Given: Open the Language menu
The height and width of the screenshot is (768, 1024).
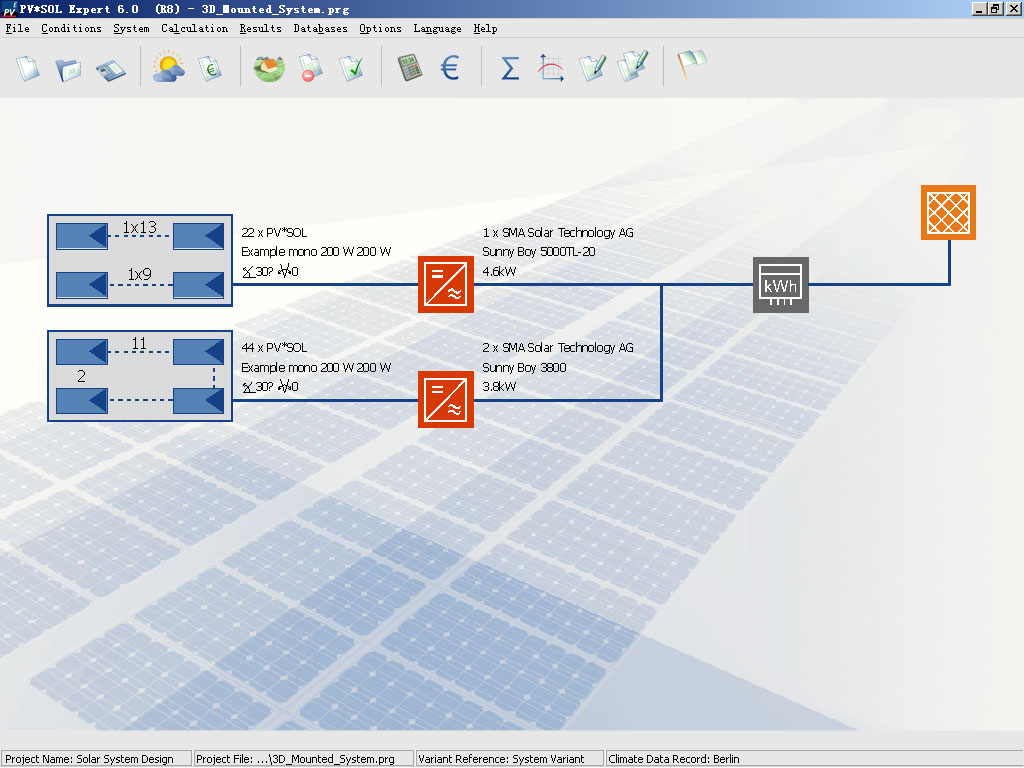Looking at the screenshot, I should click(x=438, y=29).
